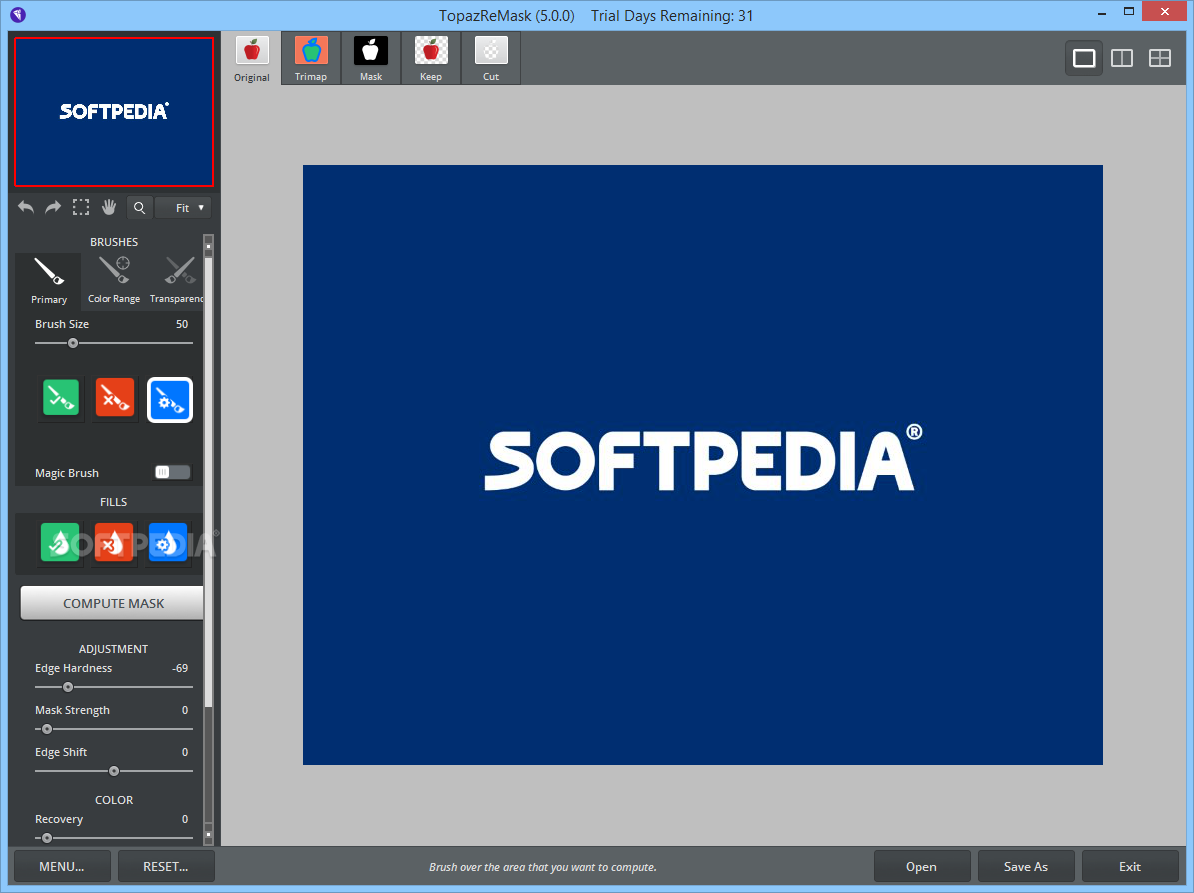Select the red cut fill bucket
This screenshot has height=893, width=1194.
[113, 543]
